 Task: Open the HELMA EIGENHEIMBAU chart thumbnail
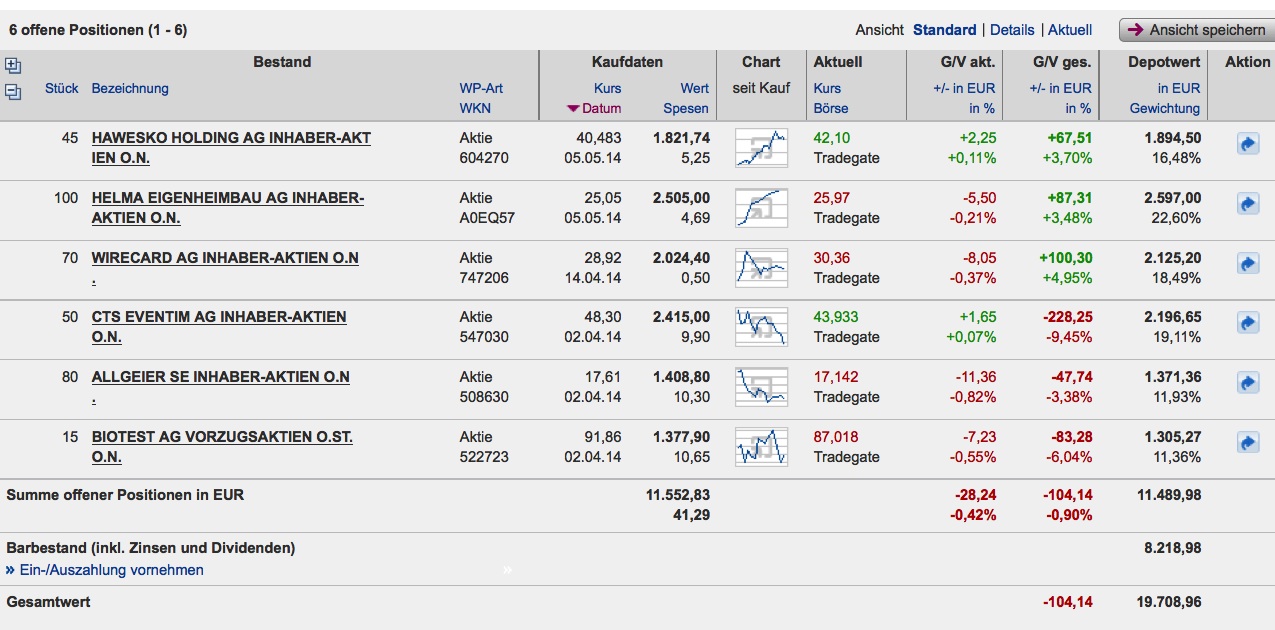pos(761,207)
